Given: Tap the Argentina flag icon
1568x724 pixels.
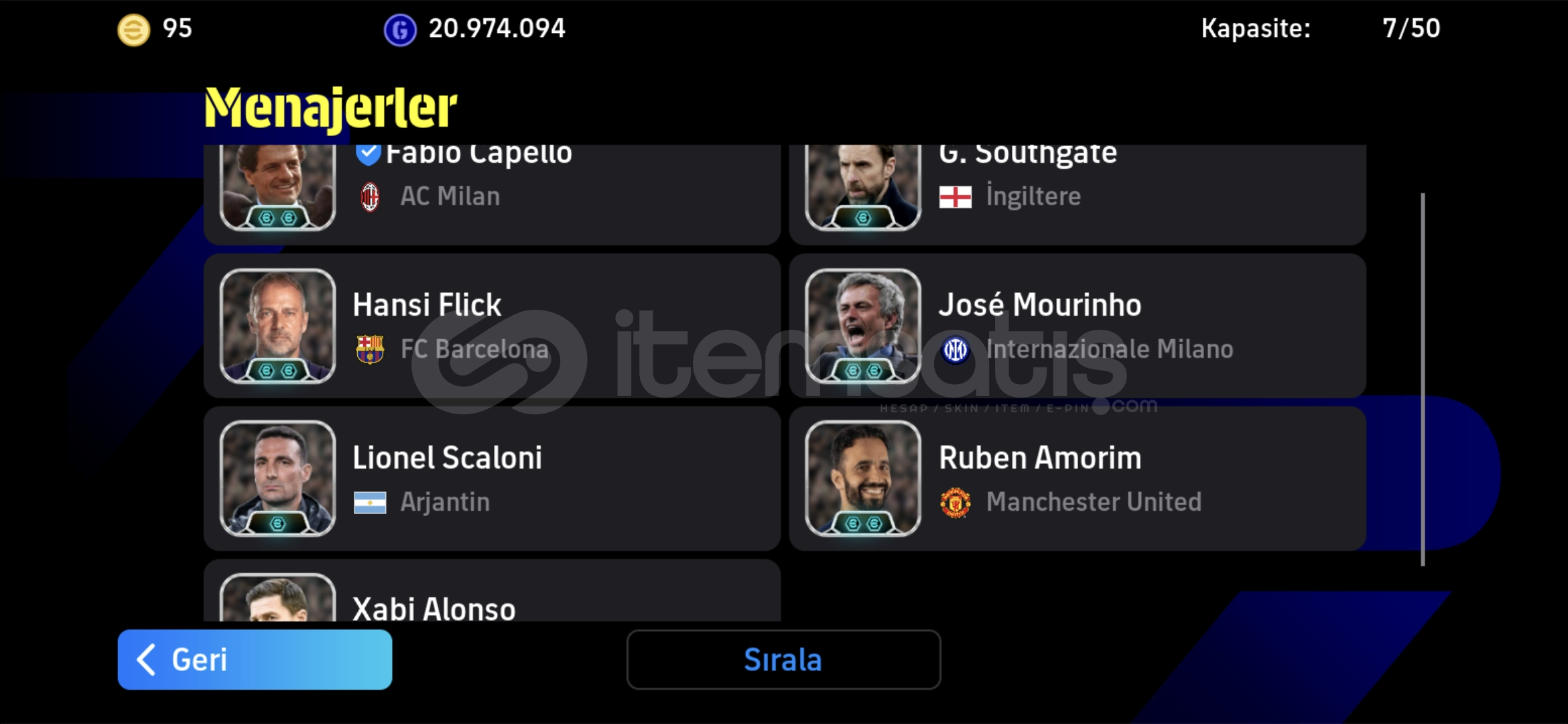Looking at the screenshot, I should point(370,503).
